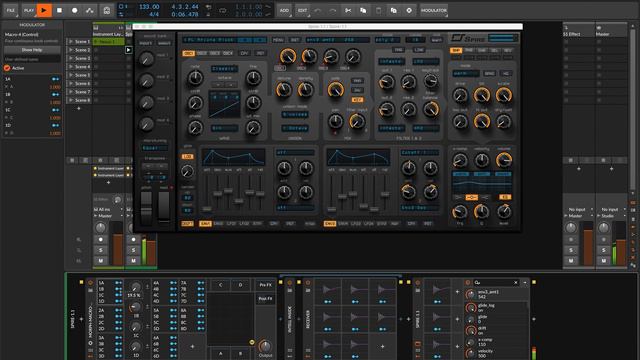Open Classic oscillator mode dropdown
The image size is (640, 360).
tap(224, 69)
